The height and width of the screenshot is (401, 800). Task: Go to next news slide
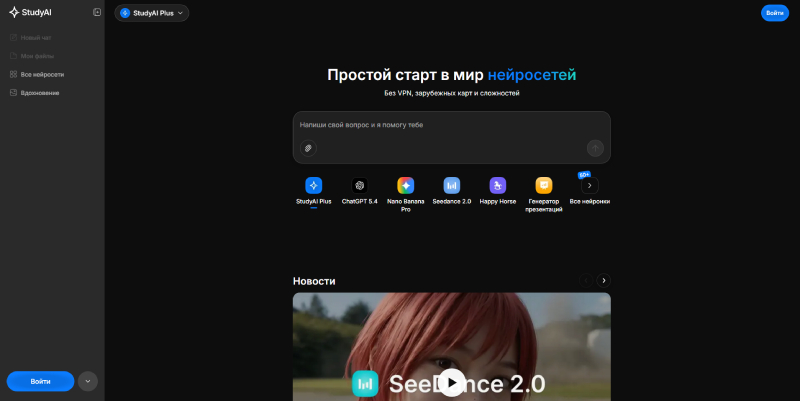[x=604, y=280]
